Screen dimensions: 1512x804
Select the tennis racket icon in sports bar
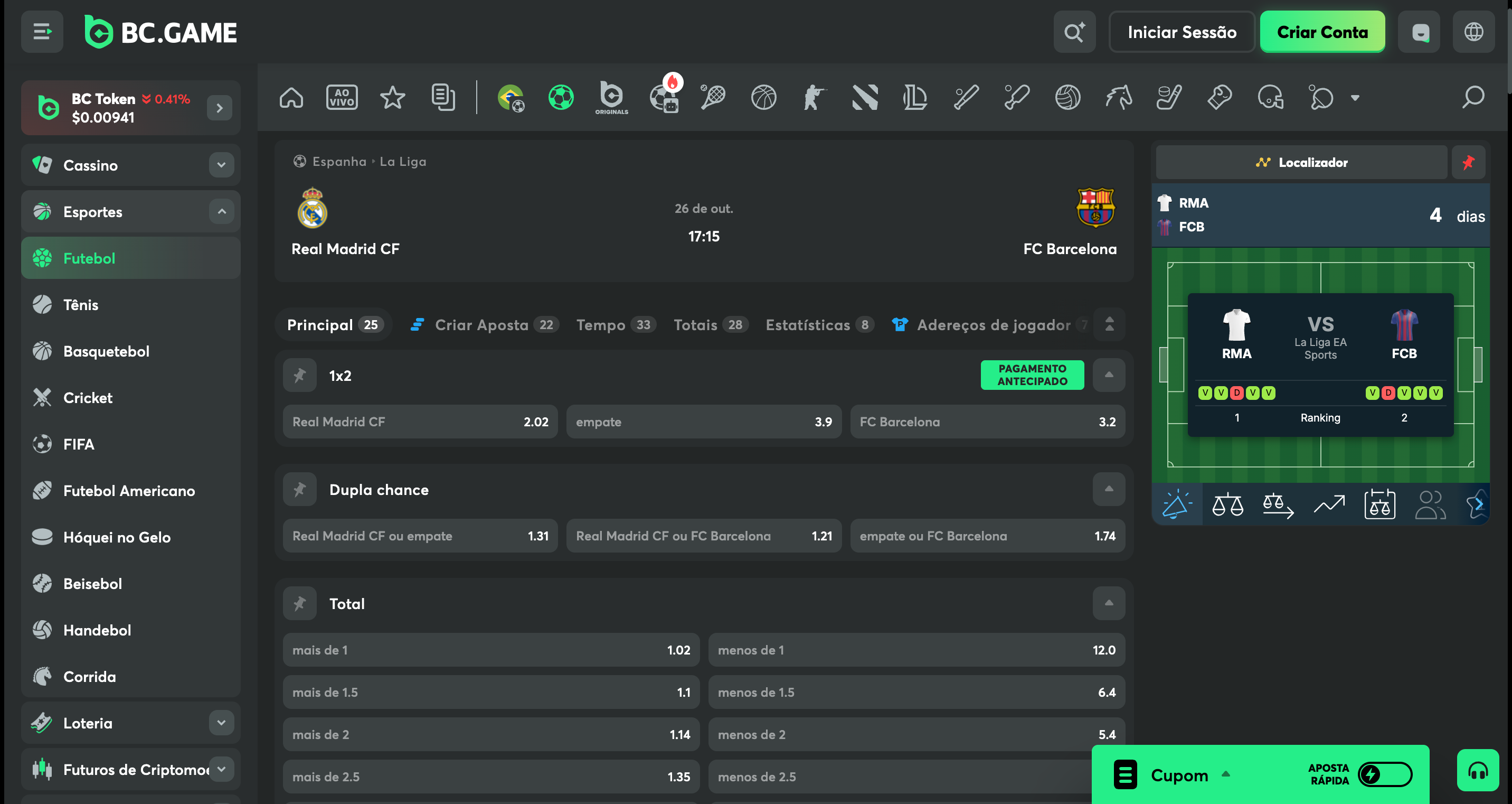713,98
